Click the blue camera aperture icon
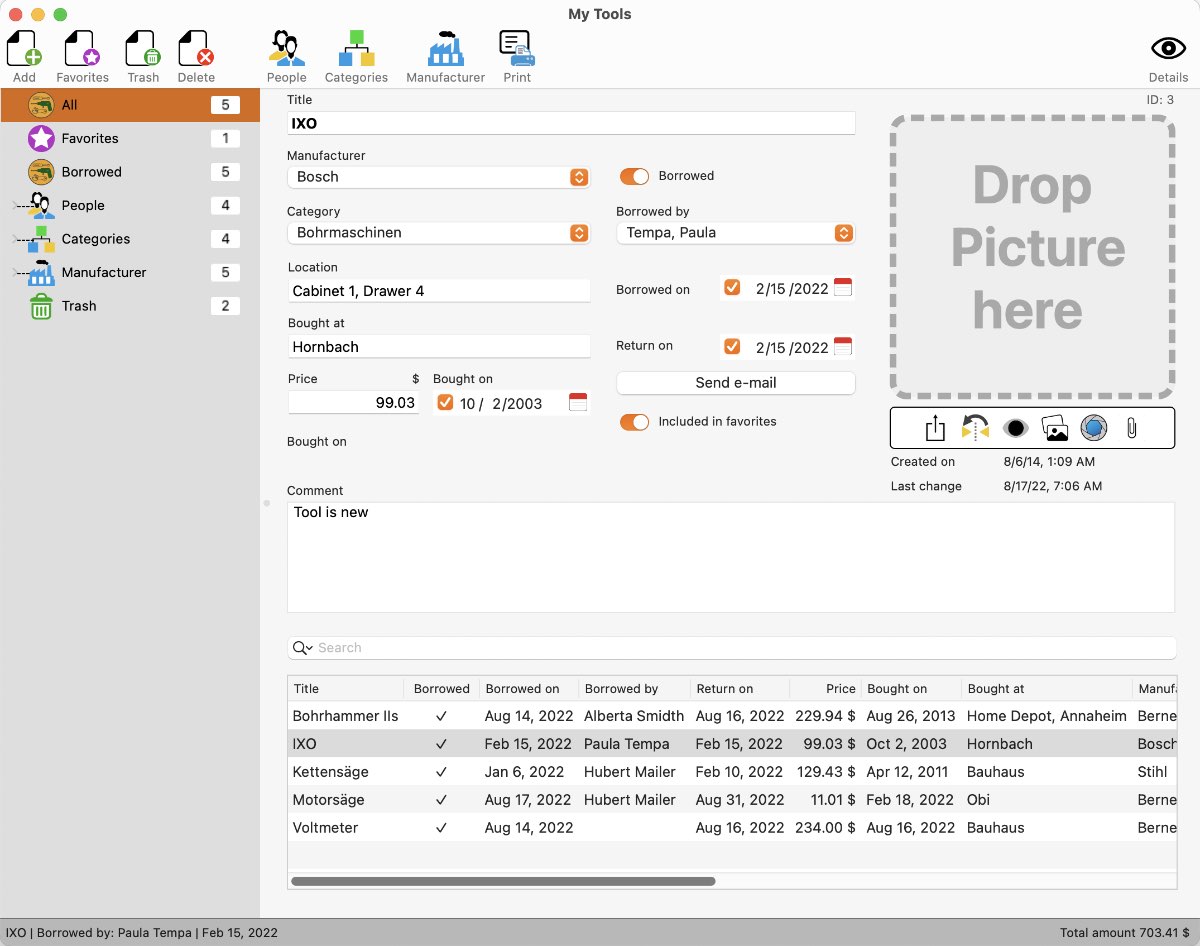The image size is (1200, 946). (x=1094, y=428)
